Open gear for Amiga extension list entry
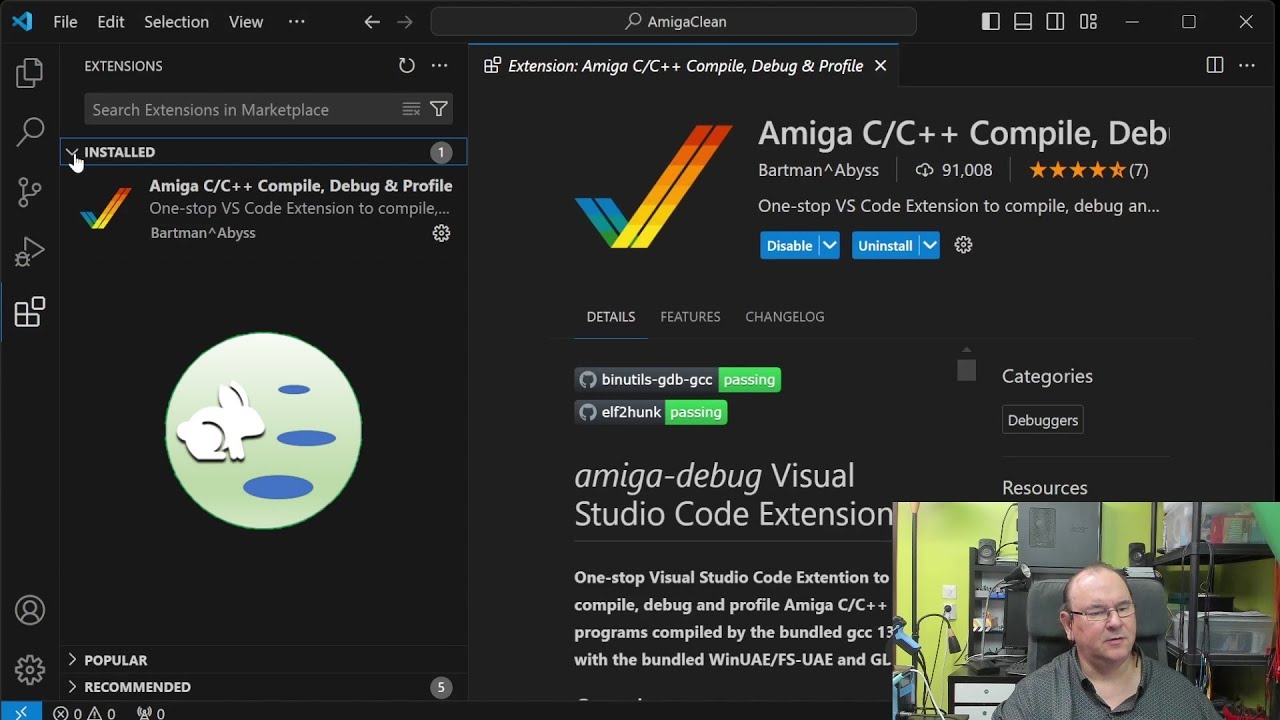Screen dimensions: 1280x720 pyautogui.click(x=441, y=233)
